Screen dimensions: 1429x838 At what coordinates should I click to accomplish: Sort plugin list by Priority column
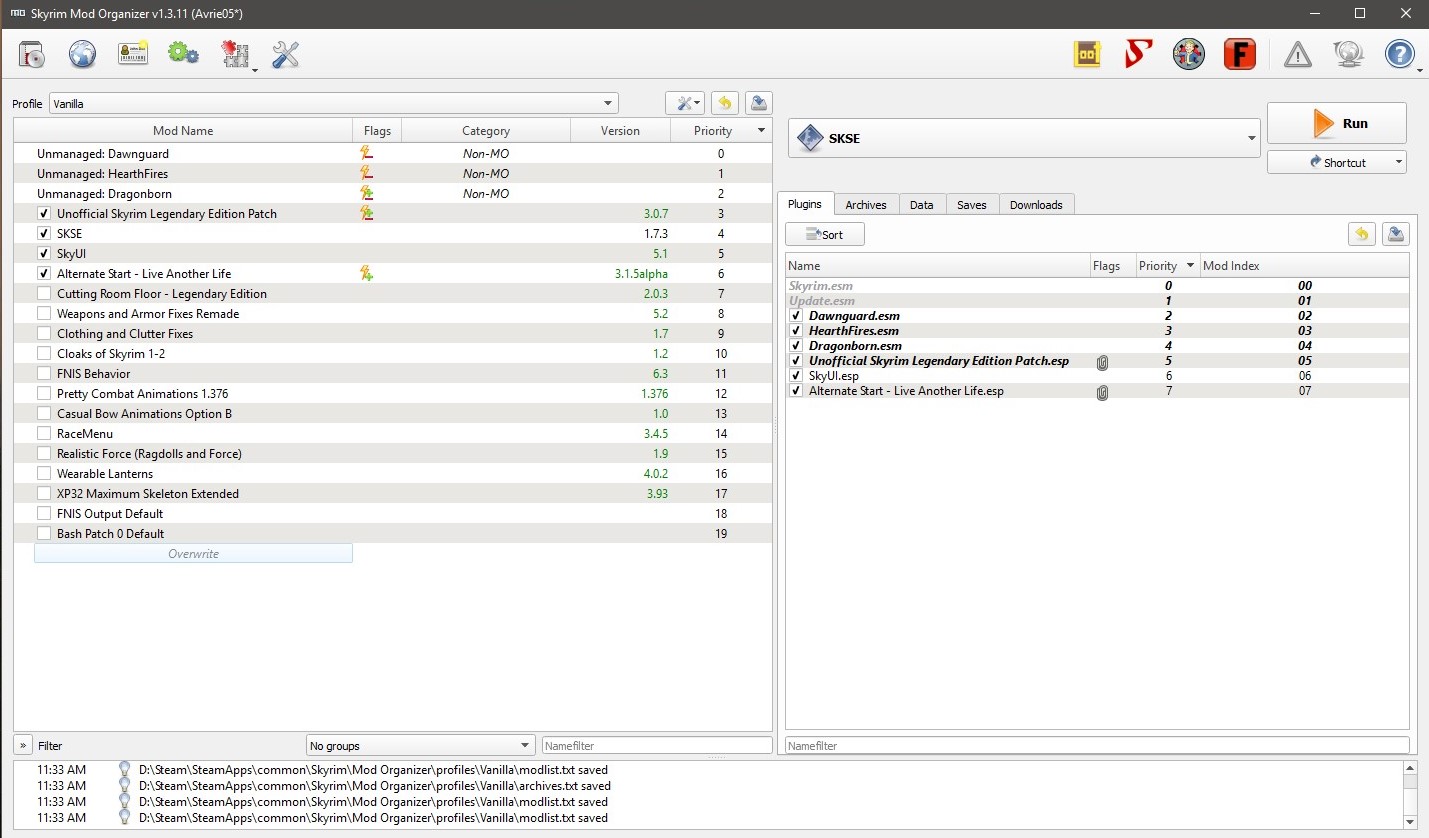click(x=1167, y=266)
